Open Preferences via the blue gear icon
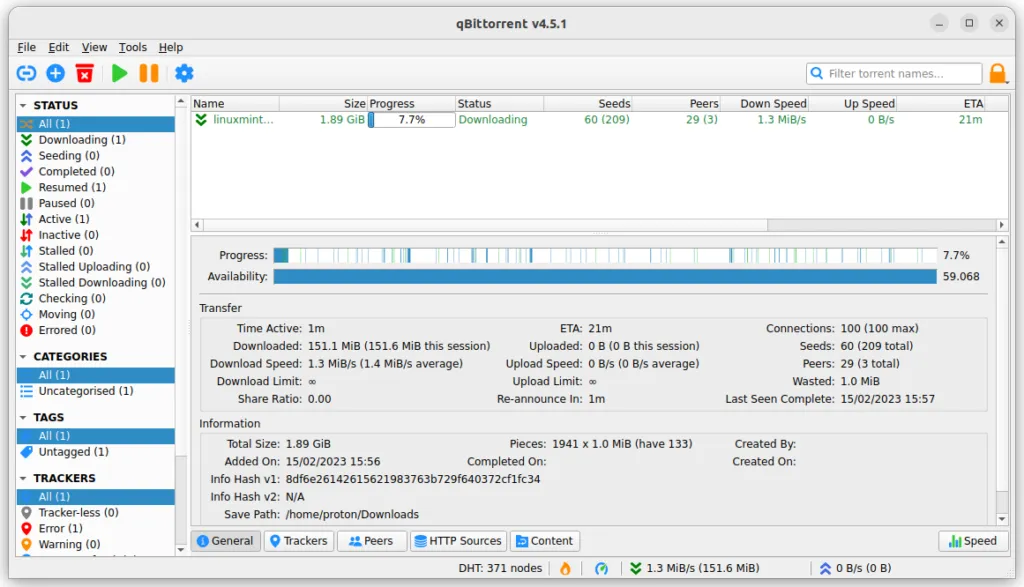Screen dimensions: 1024x587 point(184,73)
